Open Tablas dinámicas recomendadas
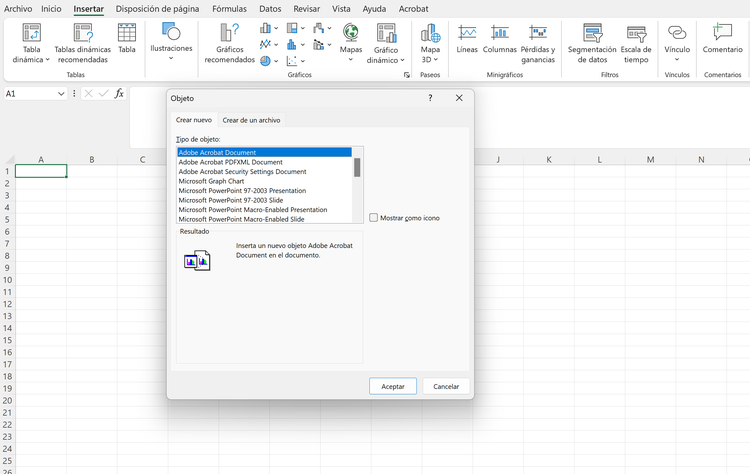Image resolution: width=750 pixels, height=474 pixels. point(82,44)
